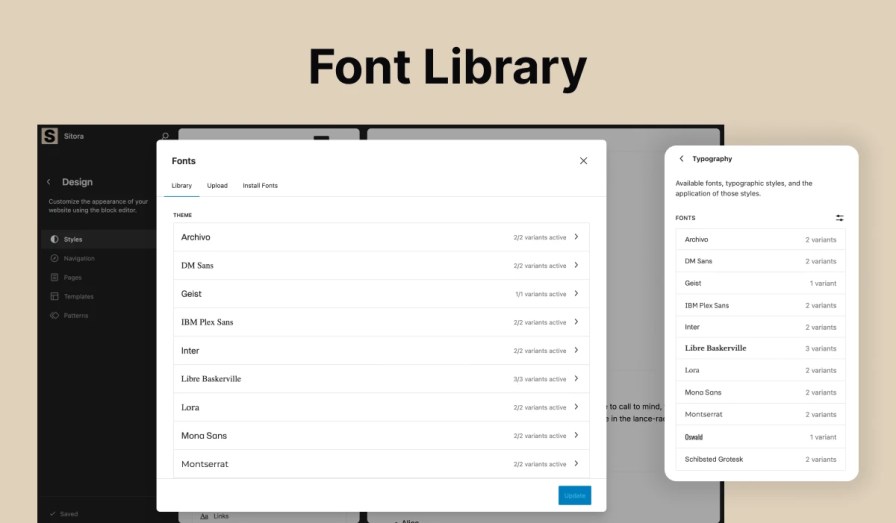Expand Inter font chevron in dialog

[576, 350]
